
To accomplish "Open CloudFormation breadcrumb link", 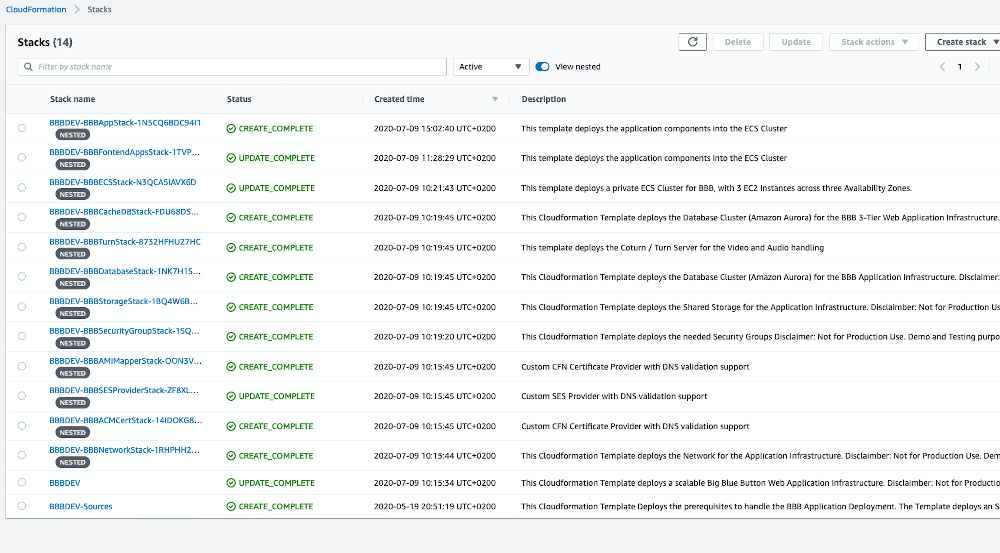I will click(36, 10).
